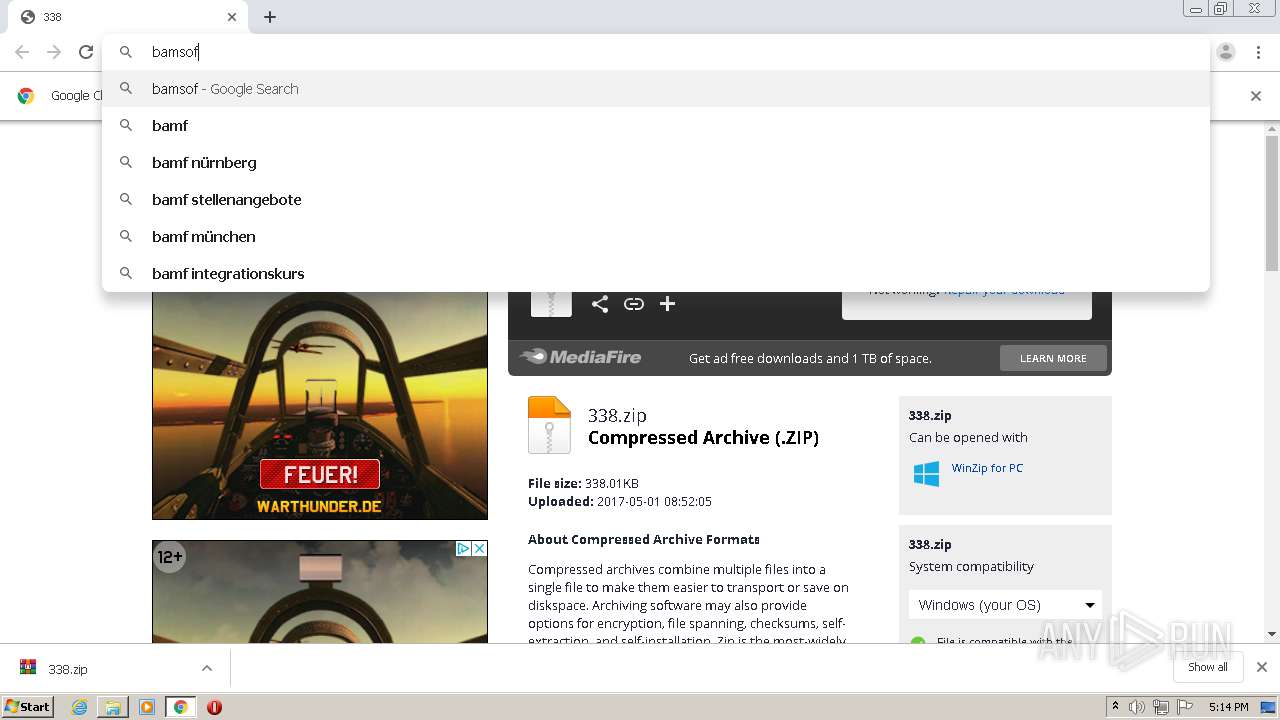Click the plus add icon on MediaFire
The height and width of the screenshot is (720, 1280).
tap(668, 304)
